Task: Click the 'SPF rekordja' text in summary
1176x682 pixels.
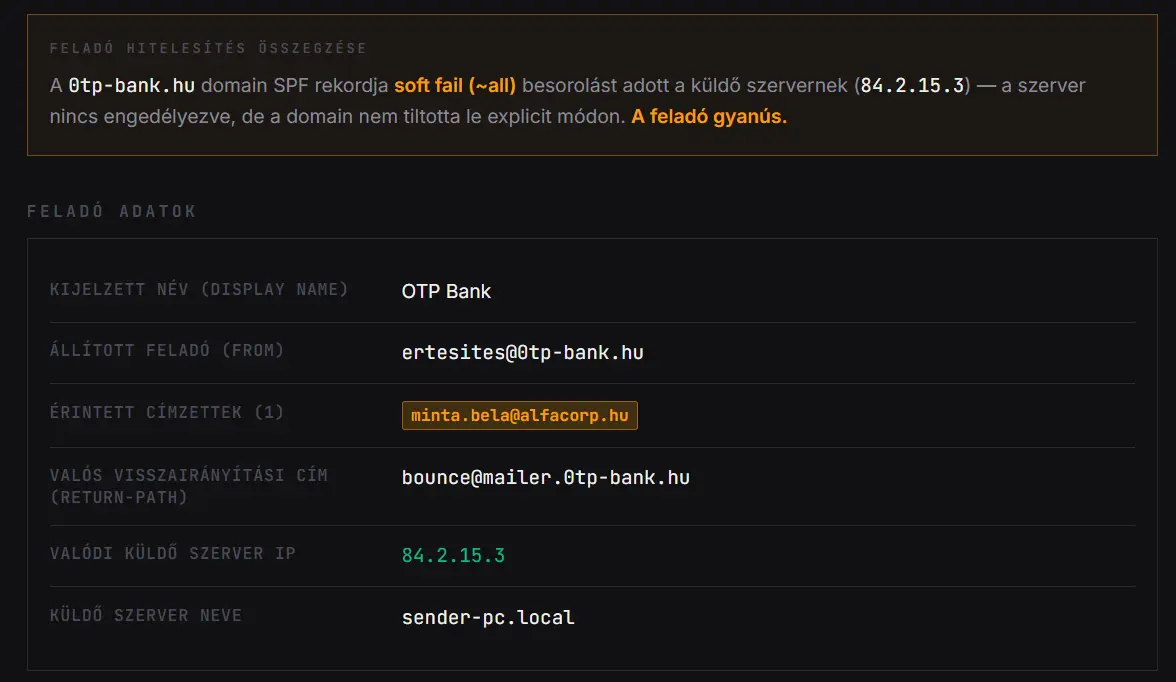Action: pyautogui.click(x=331, y=85)
